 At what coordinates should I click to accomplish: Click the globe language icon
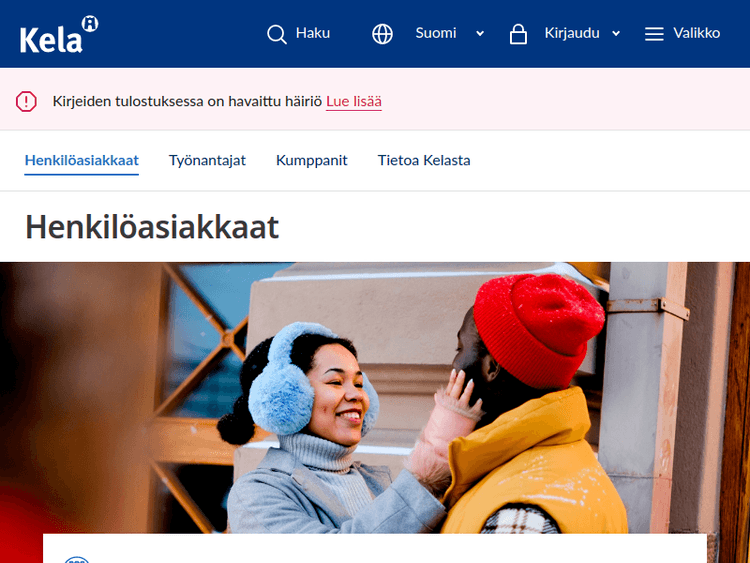(382, 34)
